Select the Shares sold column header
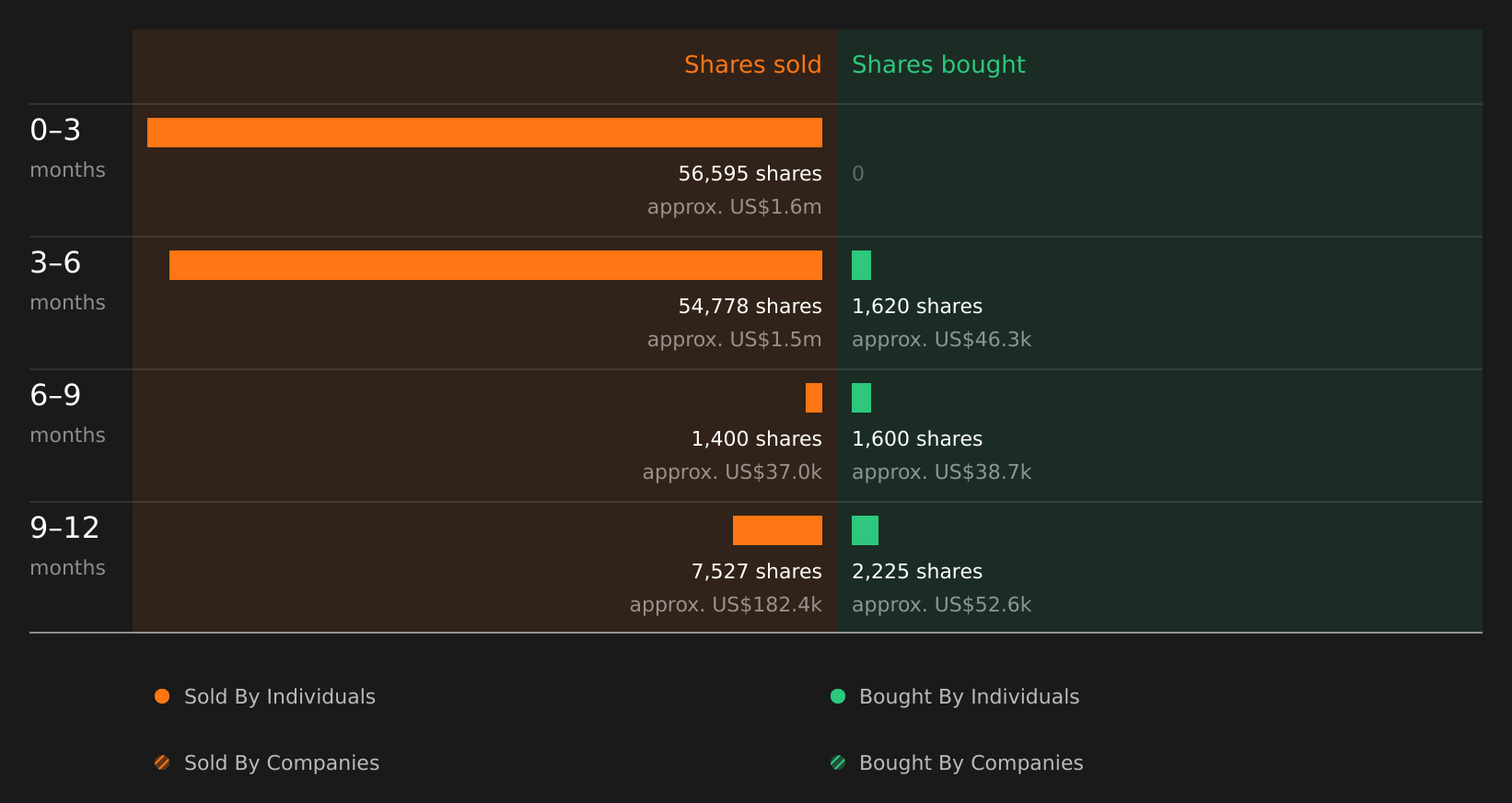 (x=753, y=64)
